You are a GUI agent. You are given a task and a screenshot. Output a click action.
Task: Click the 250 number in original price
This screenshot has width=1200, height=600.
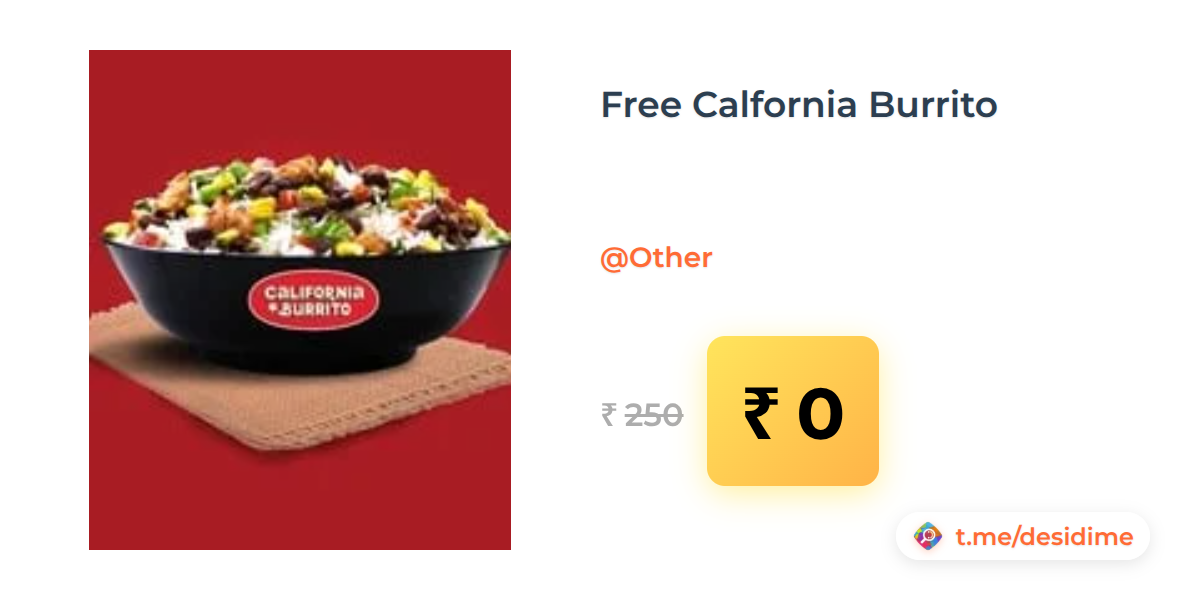[654, 414]
